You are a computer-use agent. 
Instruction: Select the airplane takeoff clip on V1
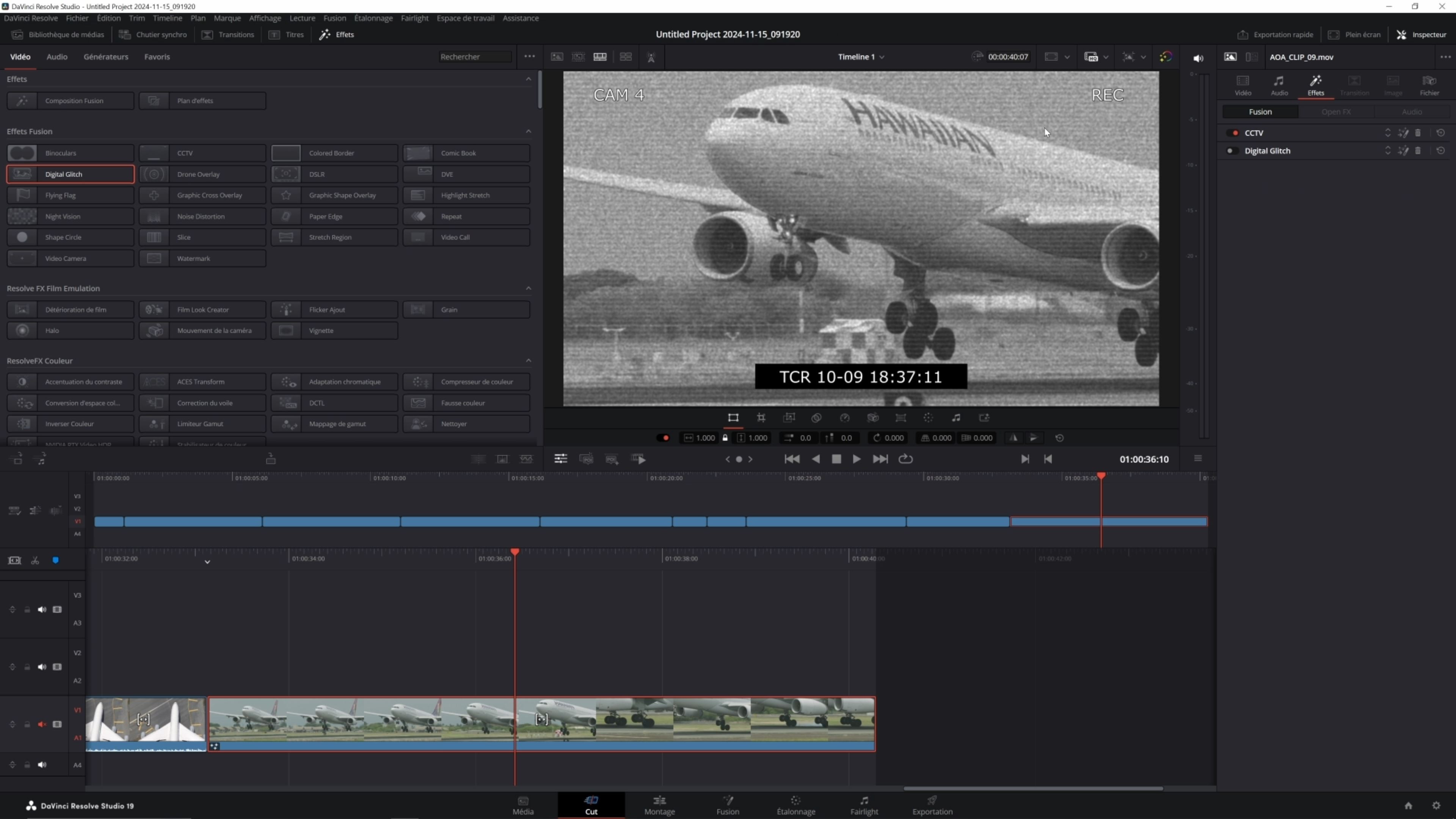(x=542, y=723)
